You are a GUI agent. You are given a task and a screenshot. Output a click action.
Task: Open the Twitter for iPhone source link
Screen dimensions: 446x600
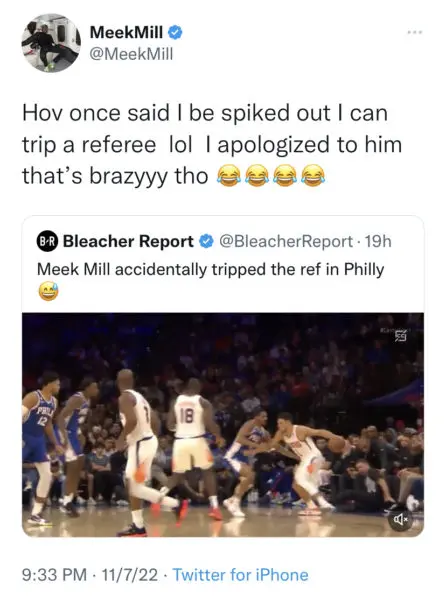pos(241,575)
